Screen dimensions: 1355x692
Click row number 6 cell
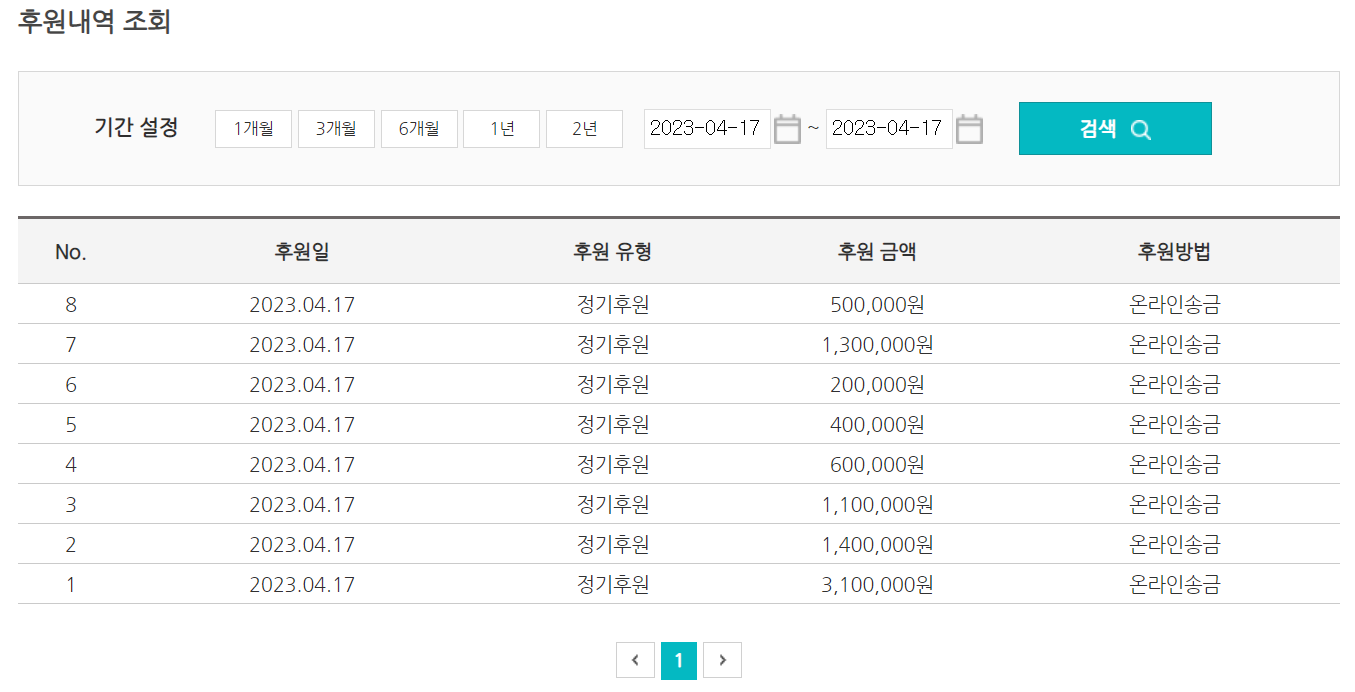71,385
